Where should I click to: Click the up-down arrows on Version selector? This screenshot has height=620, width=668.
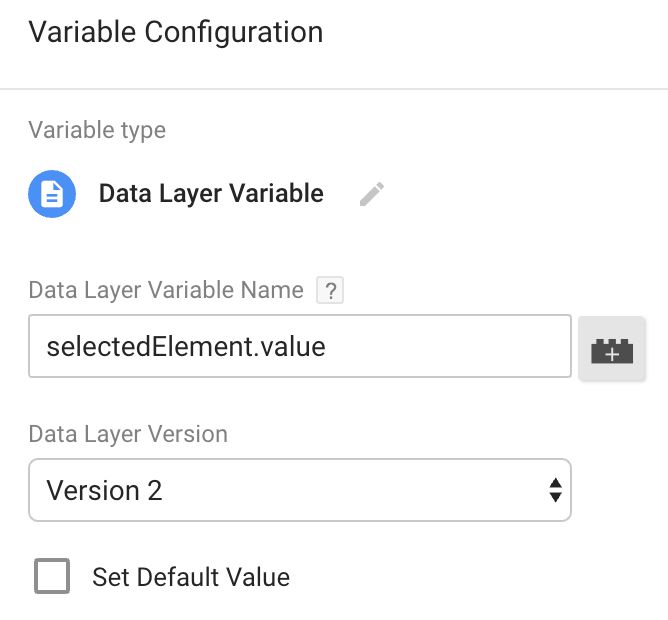coord(555,490)
